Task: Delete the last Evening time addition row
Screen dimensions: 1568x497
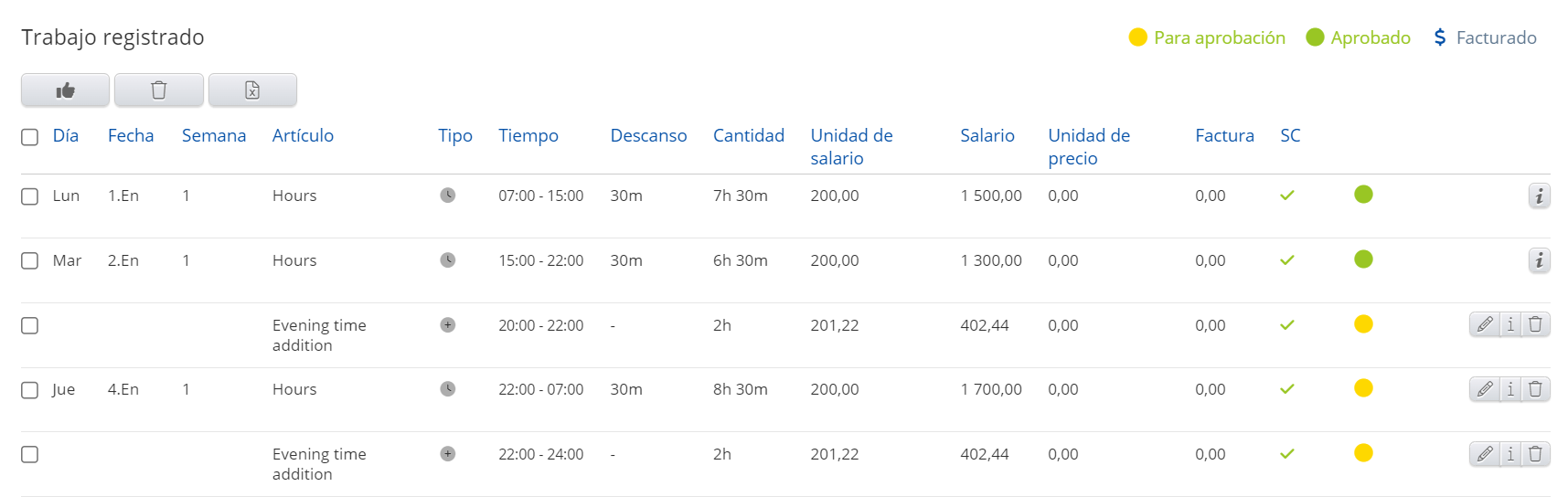Action: [1536, 454]
